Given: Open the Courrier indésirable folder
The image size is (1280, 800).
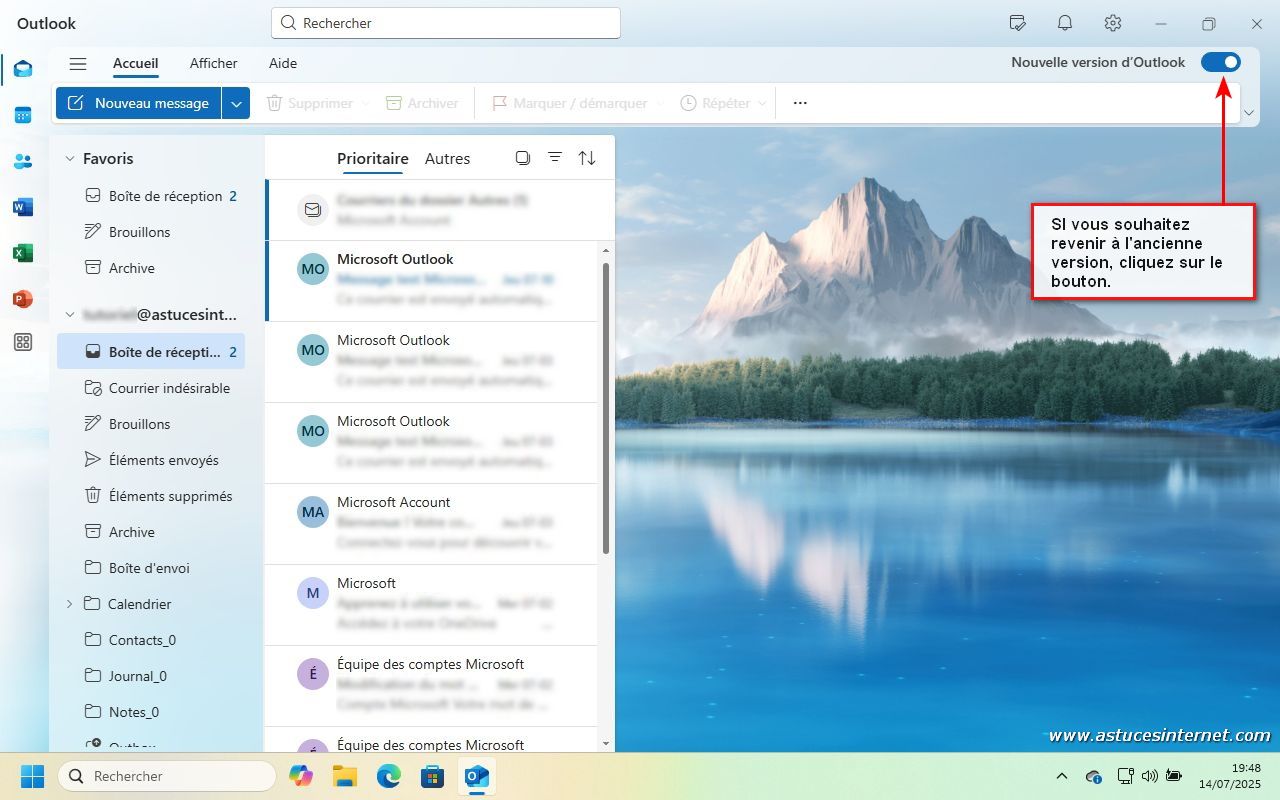Looking at the screenshot, I should pyautogui.click(x=152, y=388).
